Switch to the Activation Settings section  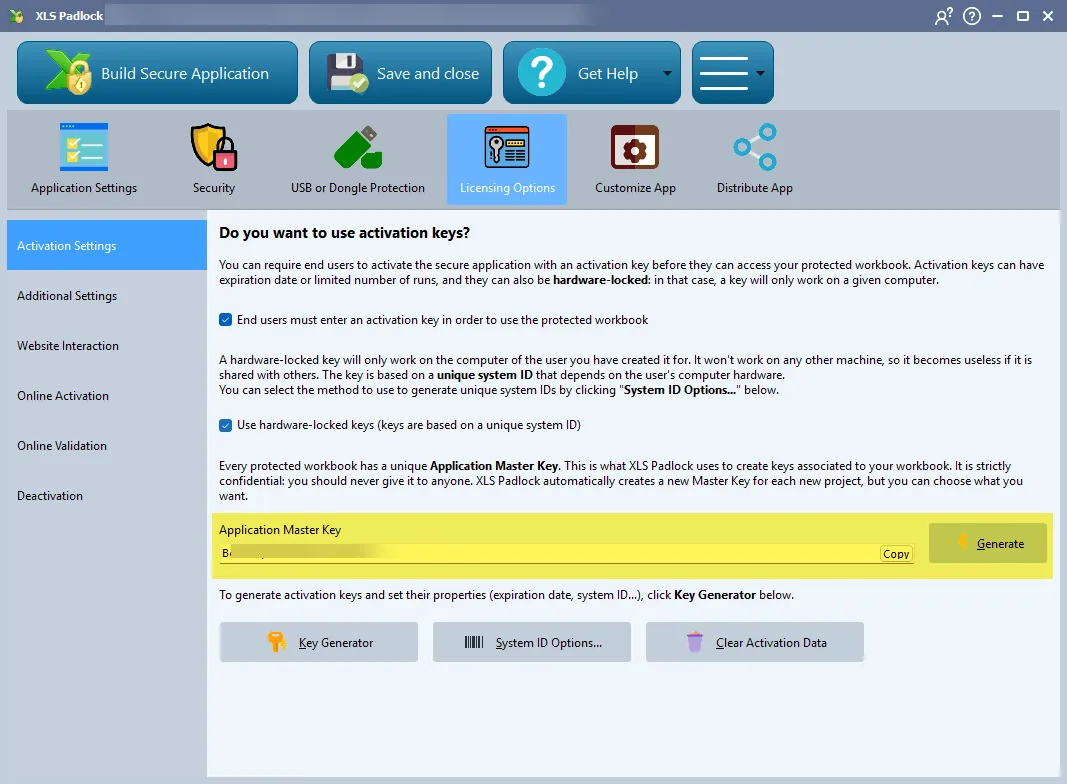point(107,245)
